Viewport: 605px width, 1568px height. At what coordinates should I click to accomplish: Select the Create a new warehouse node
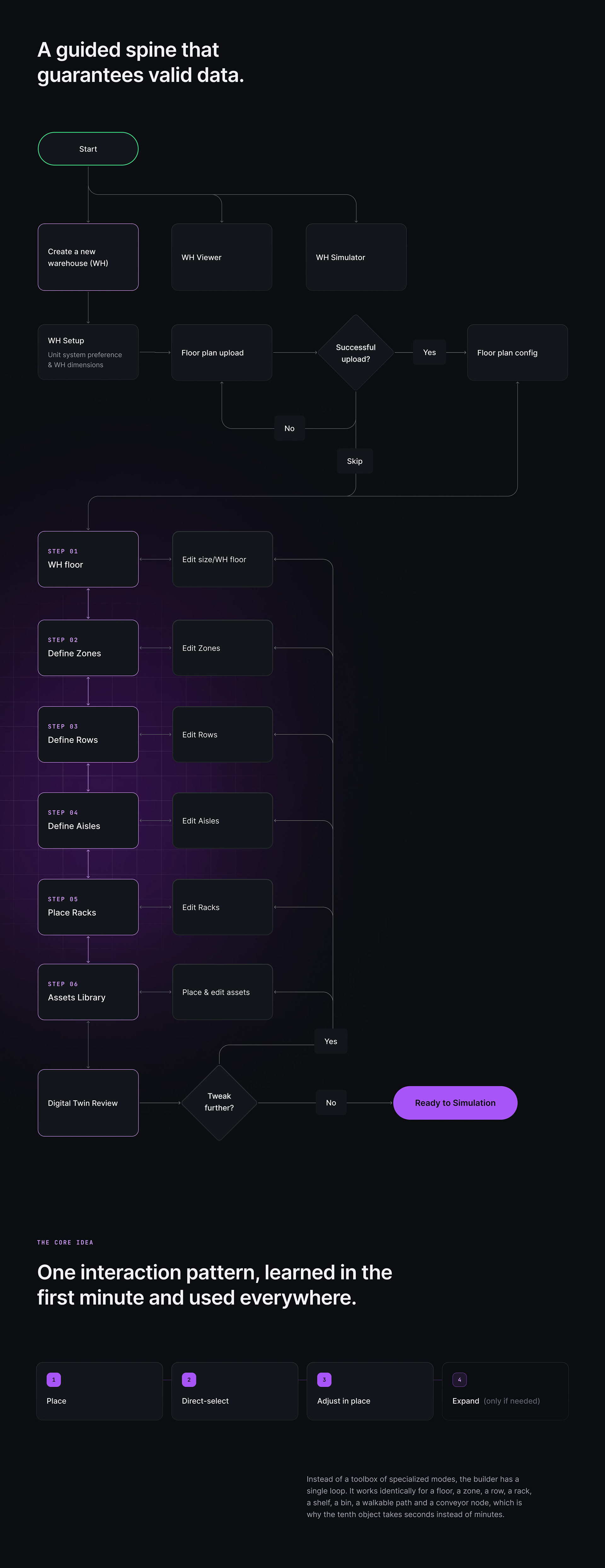[x=88, y=257]
